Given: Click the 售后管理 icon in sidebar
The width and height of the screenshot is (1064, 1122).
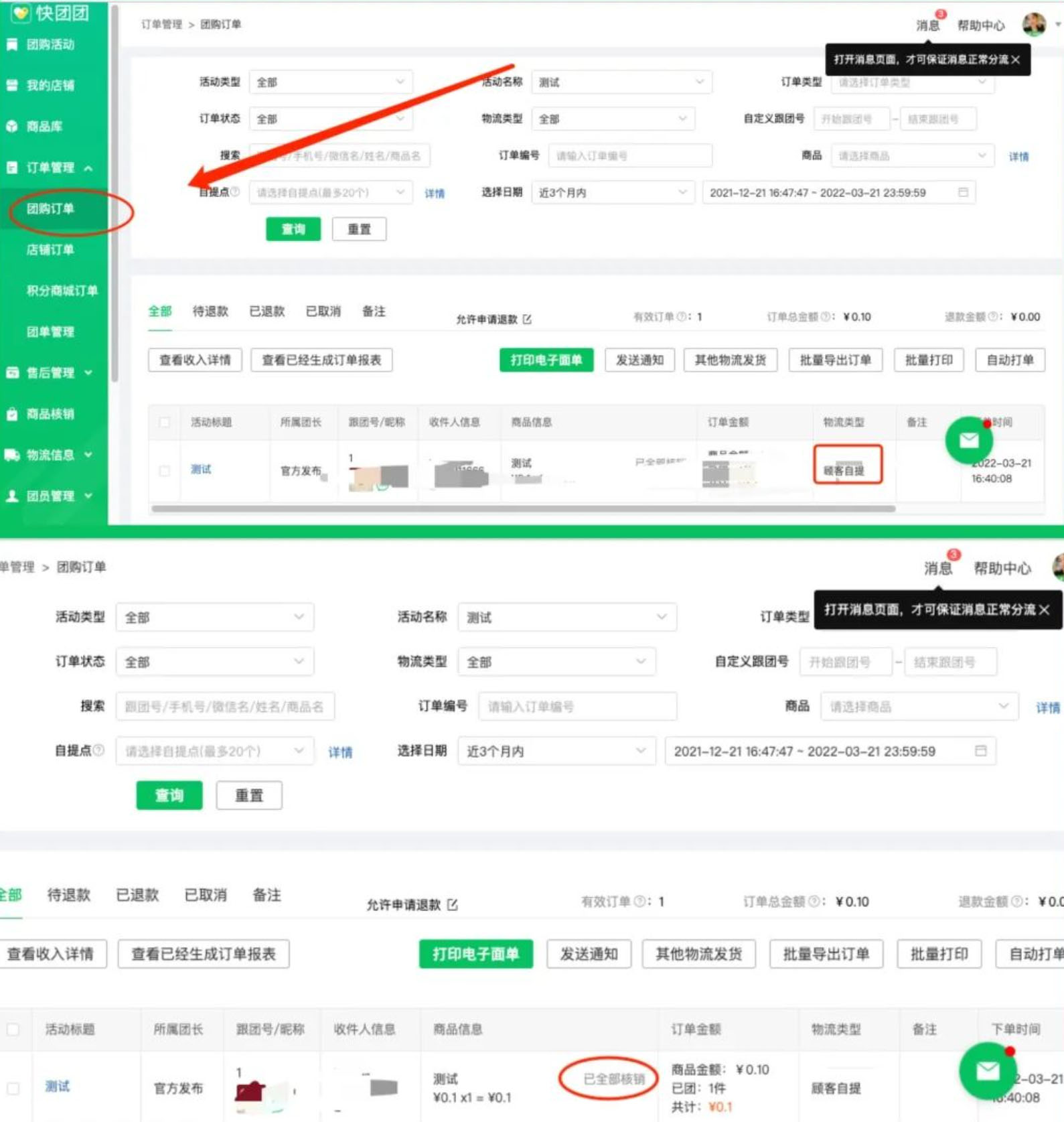Looking at the screenshot, I should tap(12, 372).
